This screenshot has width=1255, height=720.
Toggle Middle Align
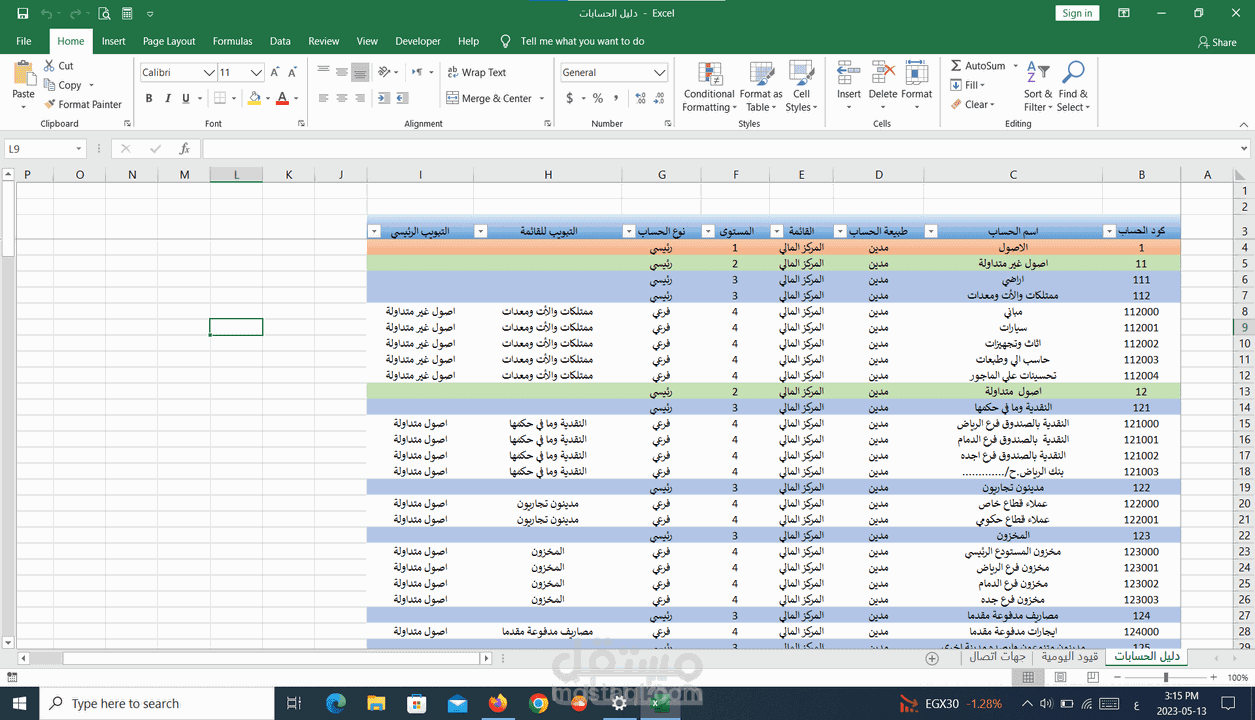[341, 72]
